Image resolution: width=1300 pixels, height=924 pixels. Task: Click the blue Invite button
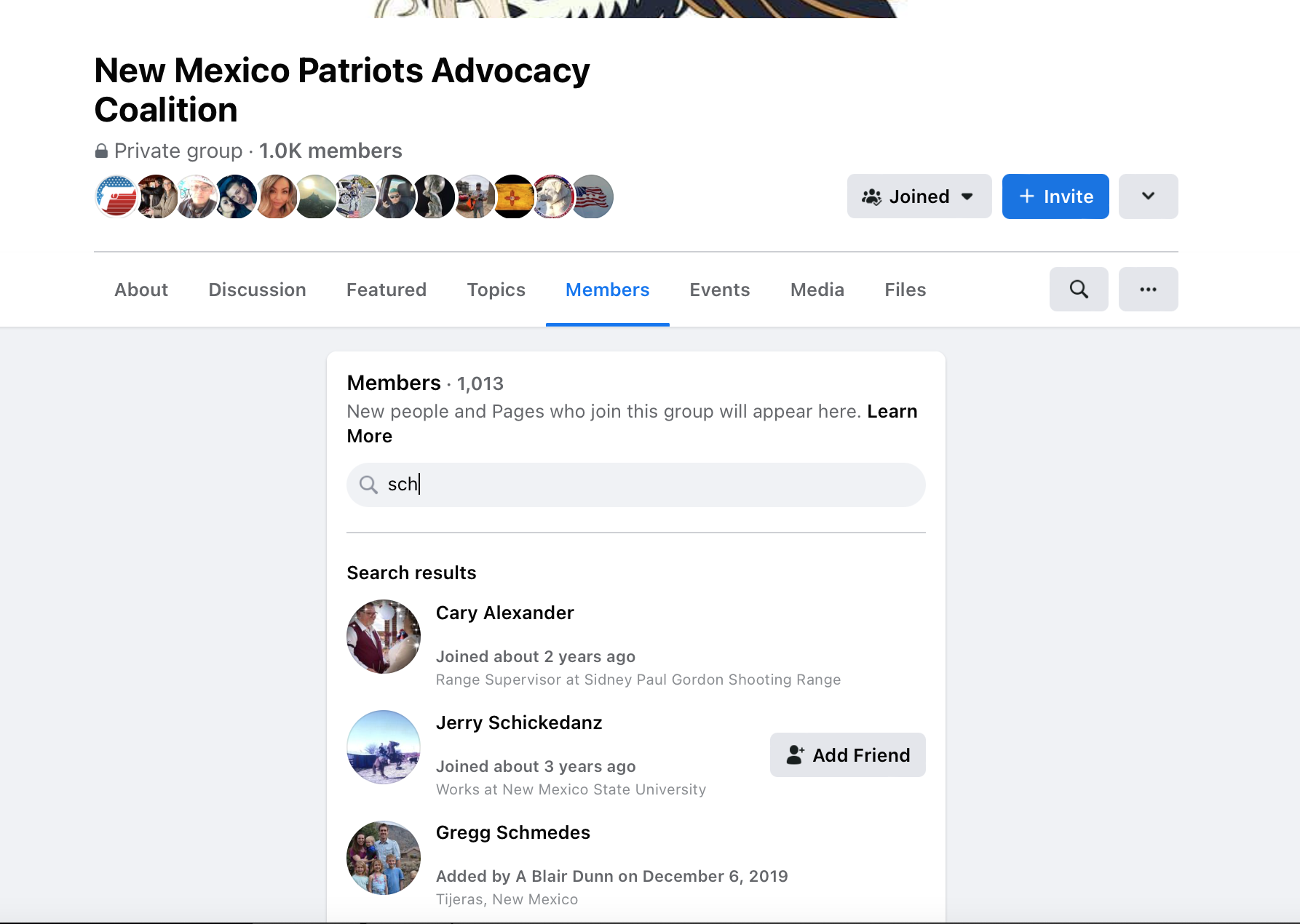(1055, 196)
